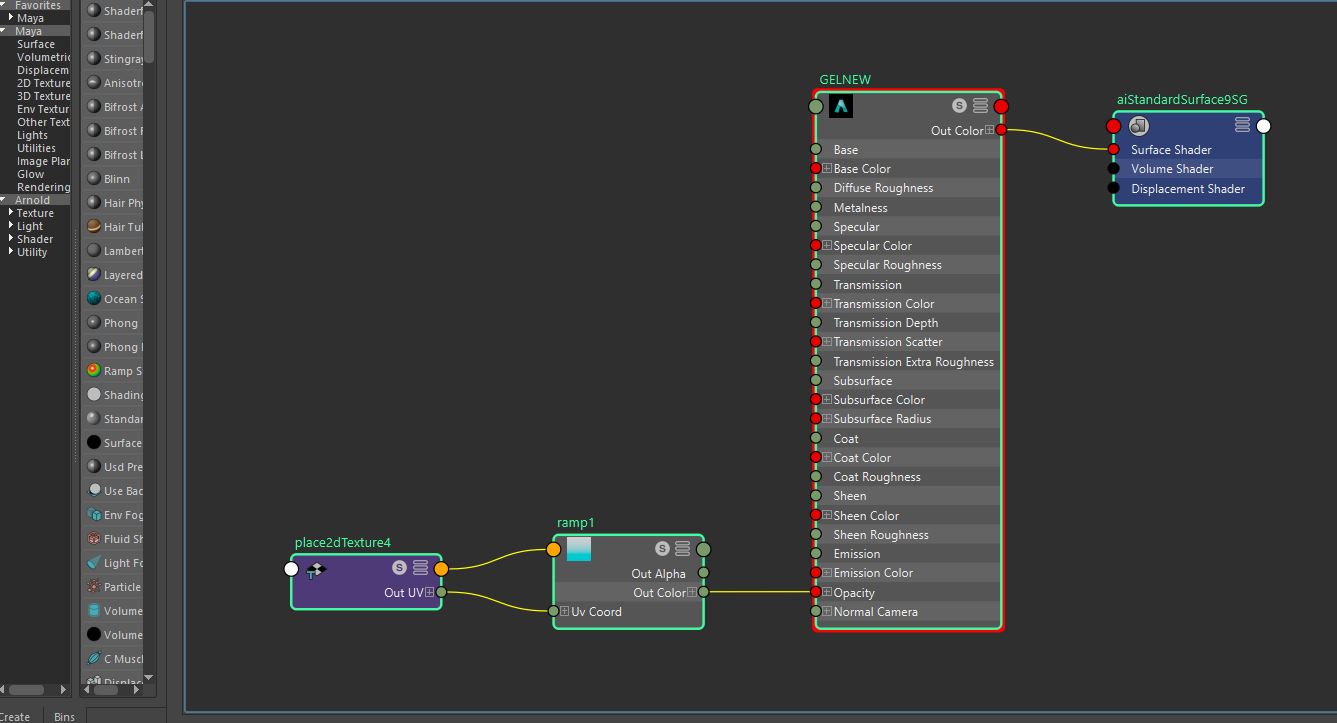This screenshot has width=1337, height=723.
Task: Toggle the S swatch display on place2dTexture4
Action: tap(399, 568)
